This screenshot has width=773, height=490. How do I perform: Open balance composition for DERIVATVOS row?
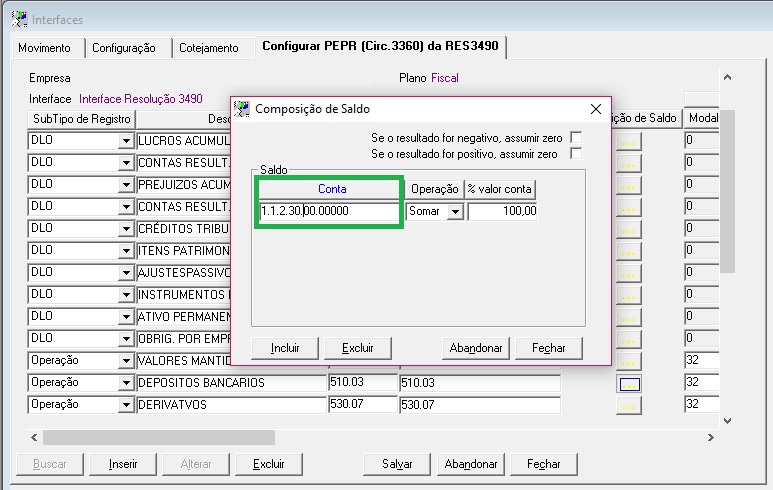click(x=628, y=407)
